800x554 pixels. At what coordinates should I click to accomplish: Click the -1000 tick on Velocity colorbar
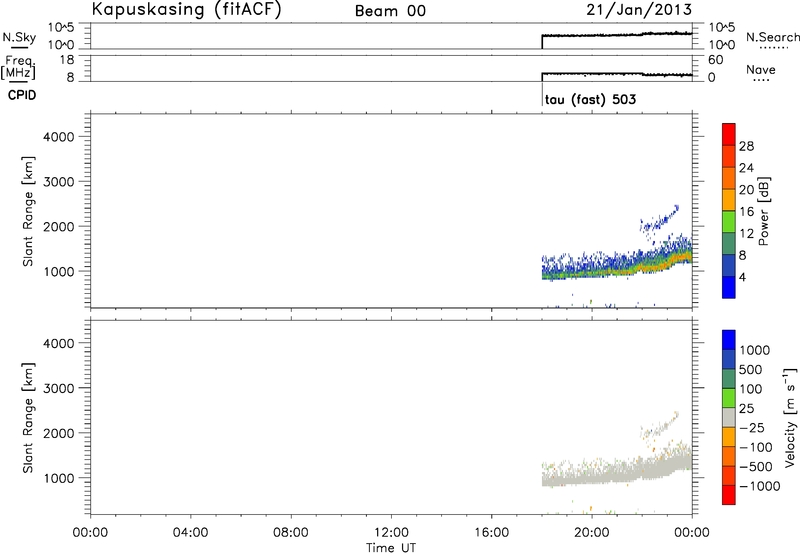(759, 486)
